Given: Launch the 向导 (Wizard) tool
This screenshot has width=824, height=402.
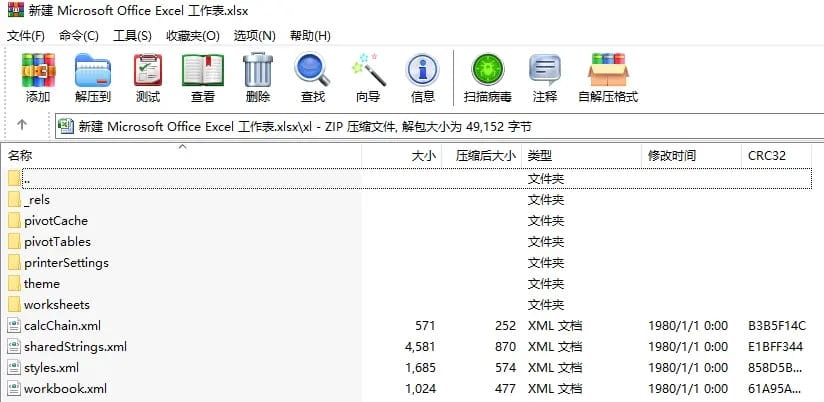Looking at the screenshot, I should (x=368, y=78).
